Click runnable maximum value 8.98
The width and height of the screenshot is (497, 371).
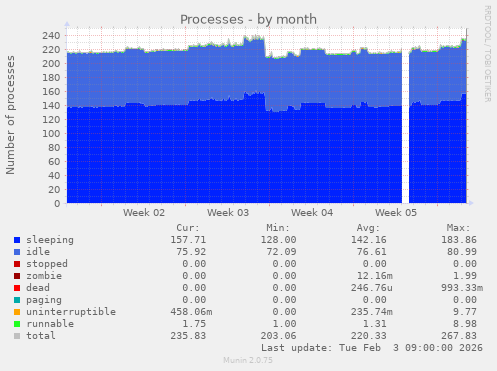coord(465,324)
